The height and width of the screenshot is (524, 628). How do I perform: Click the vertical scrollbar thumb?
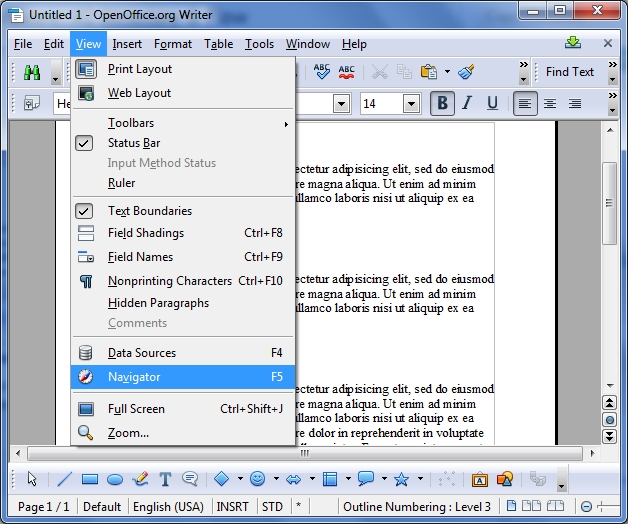click(610, 203)
